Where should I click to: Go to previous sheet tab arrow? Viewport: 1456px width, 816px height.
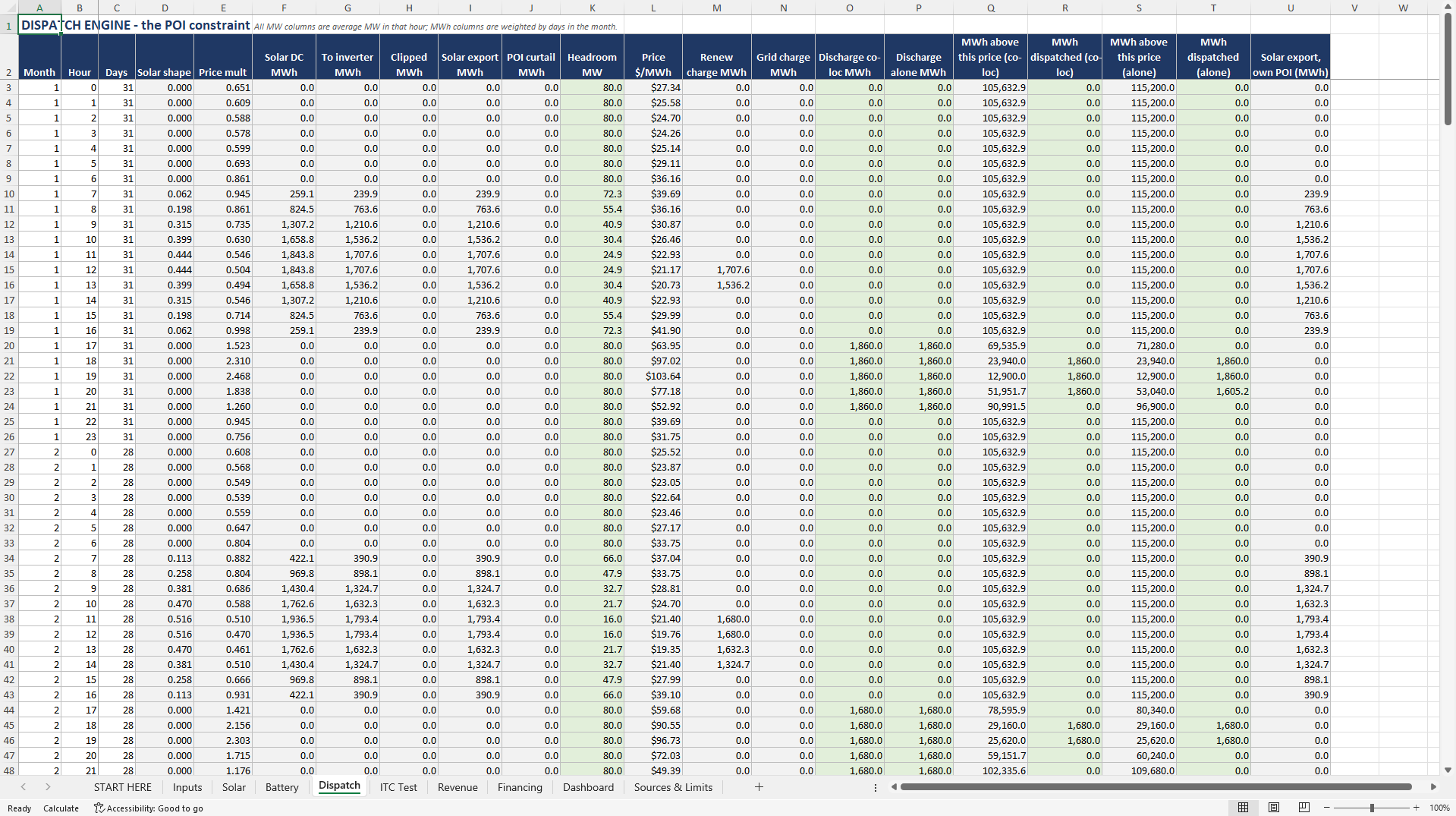point(24,787)
